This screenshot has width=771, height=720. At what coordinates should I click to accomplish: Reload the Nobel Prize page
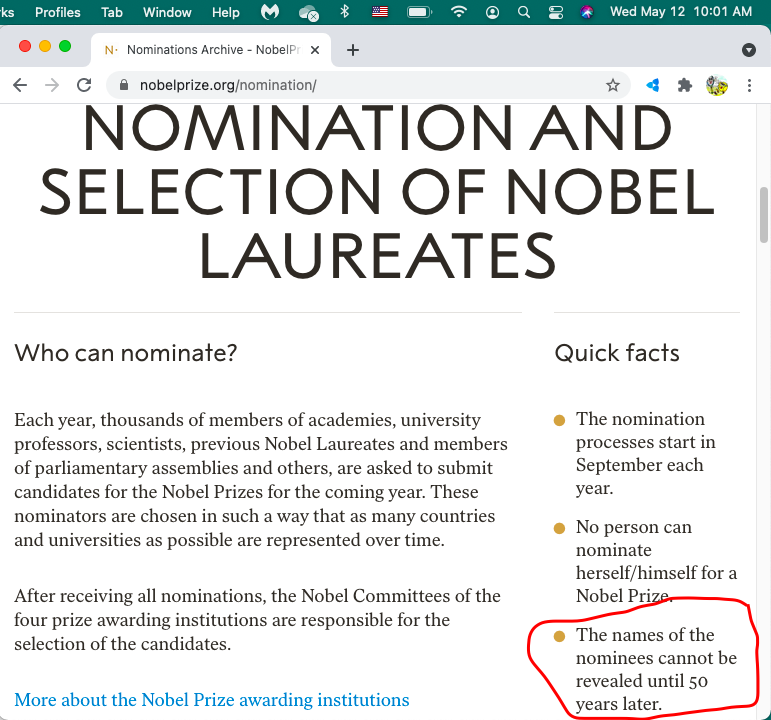pyautogui.click(x=84, y=86)
